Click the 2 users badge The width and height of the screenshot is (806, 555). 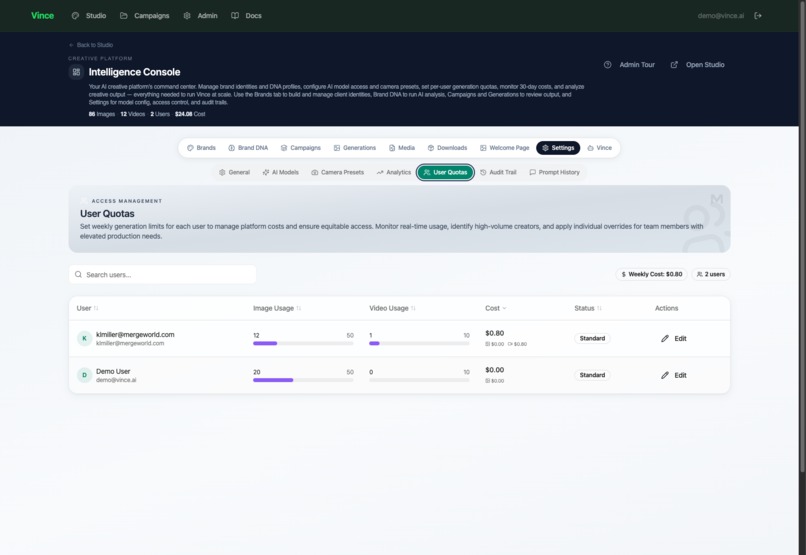(x=710, y=274)
